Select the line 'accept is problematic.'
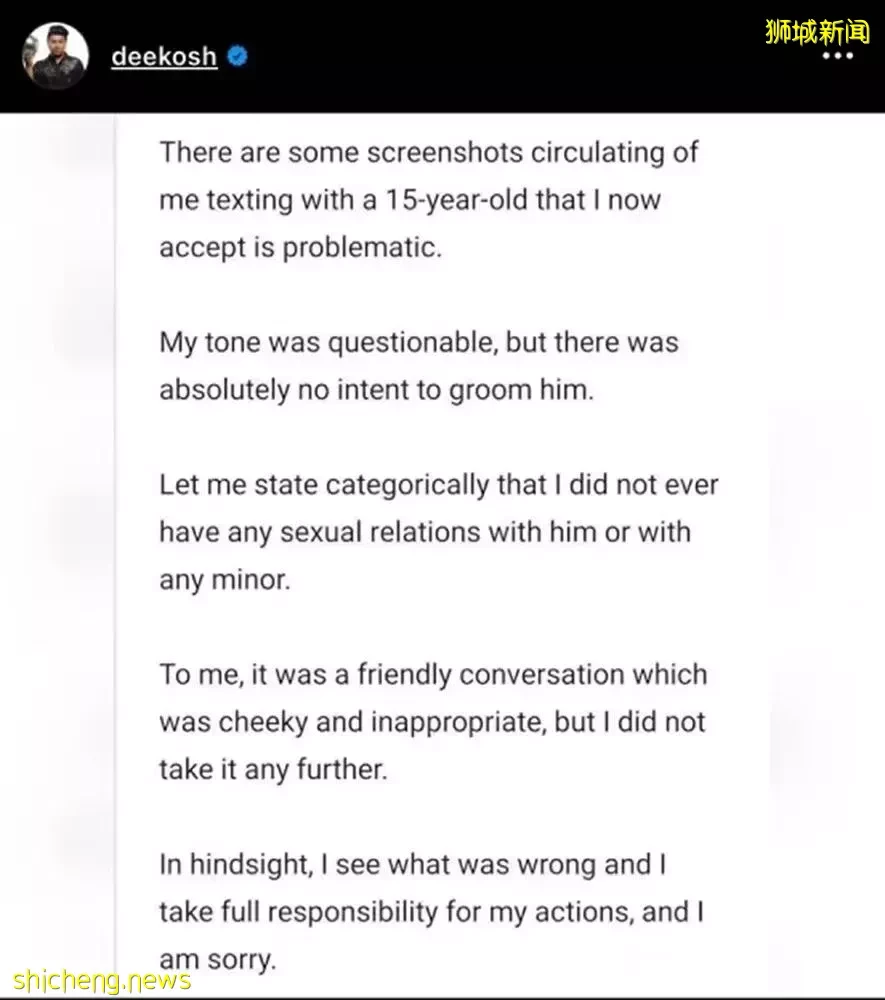885x1000 pixels. point(300,247)
